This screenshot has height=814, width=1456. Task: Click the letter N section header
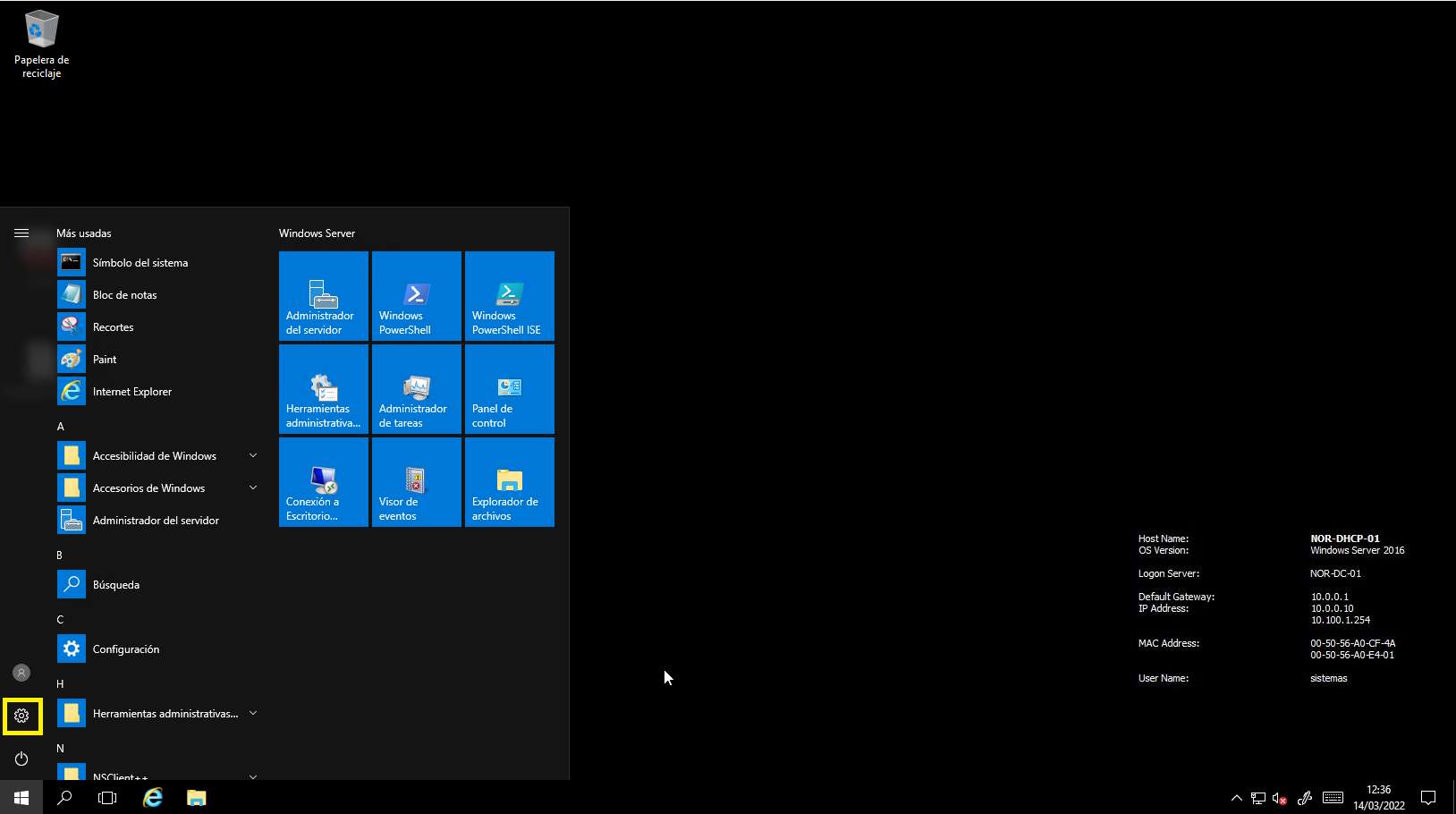point(60,749)
